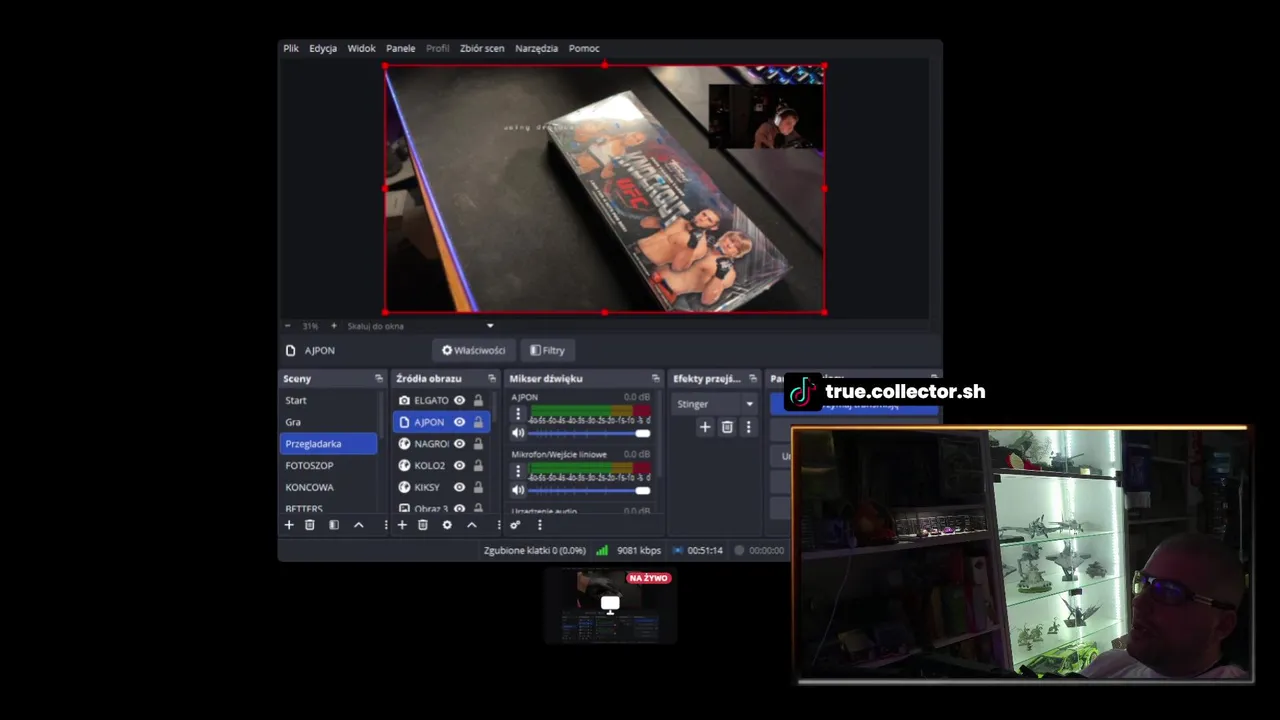Open the Pomoc menu

pyautogui.click(x=584, y=48)
